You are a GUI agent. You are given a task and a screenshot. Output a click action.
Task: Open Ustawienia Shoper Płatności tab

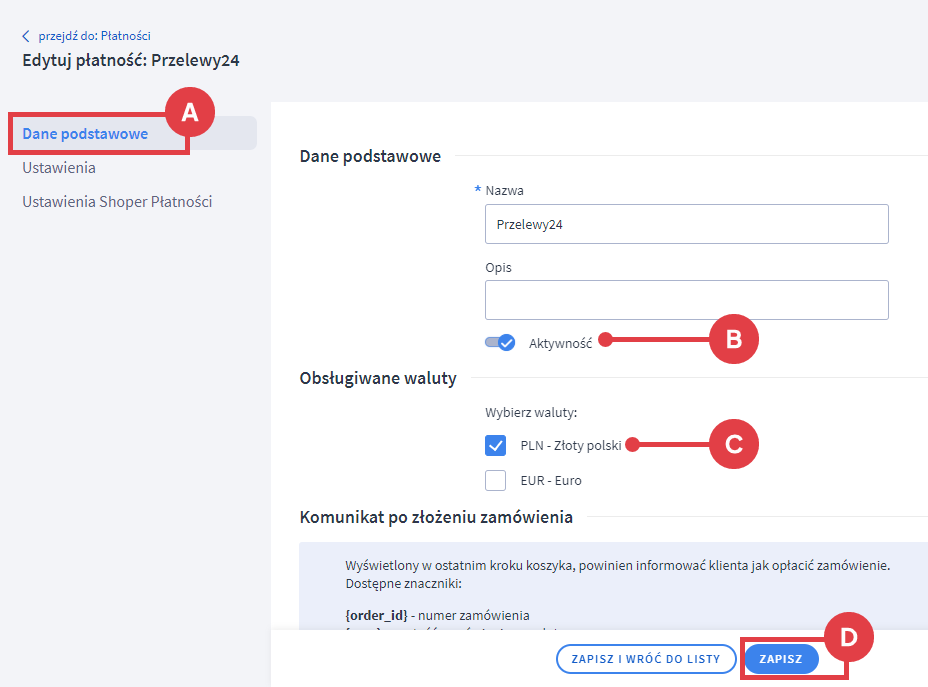pos(117,202)
